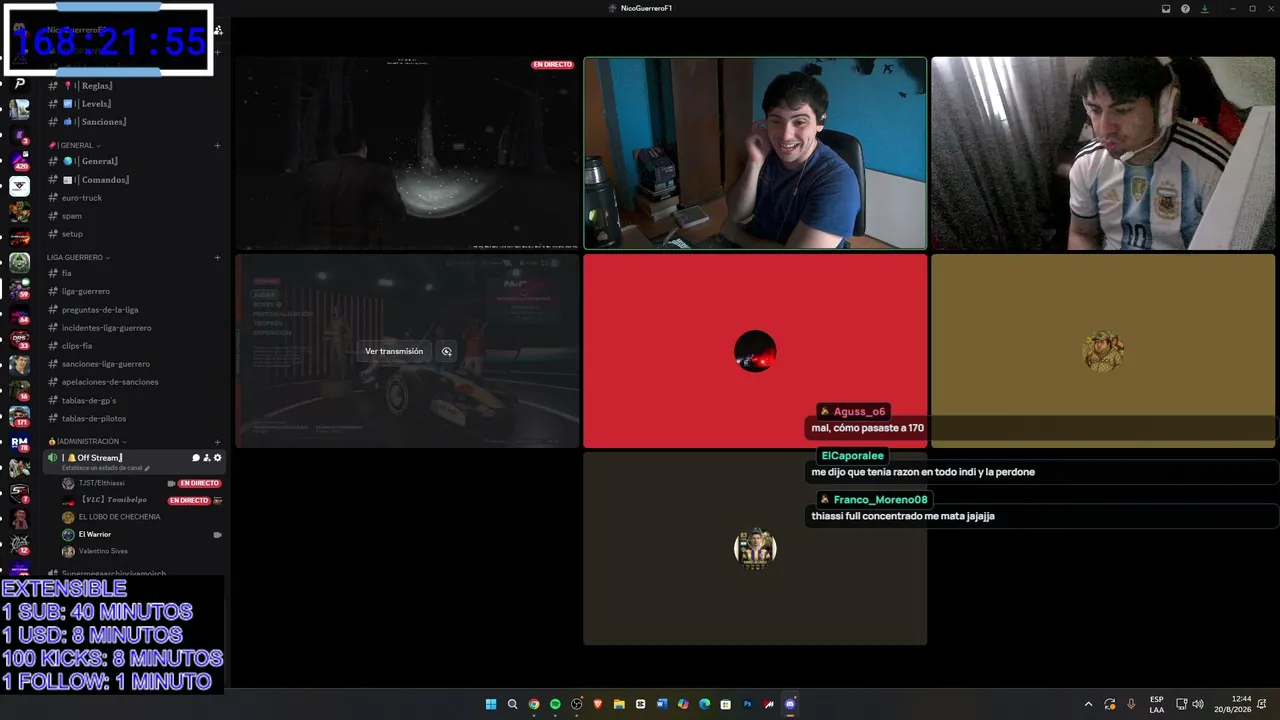The image size is (1280, 720).
Task: Open Spotify from the taskbar
Action: tap(555, 704)
